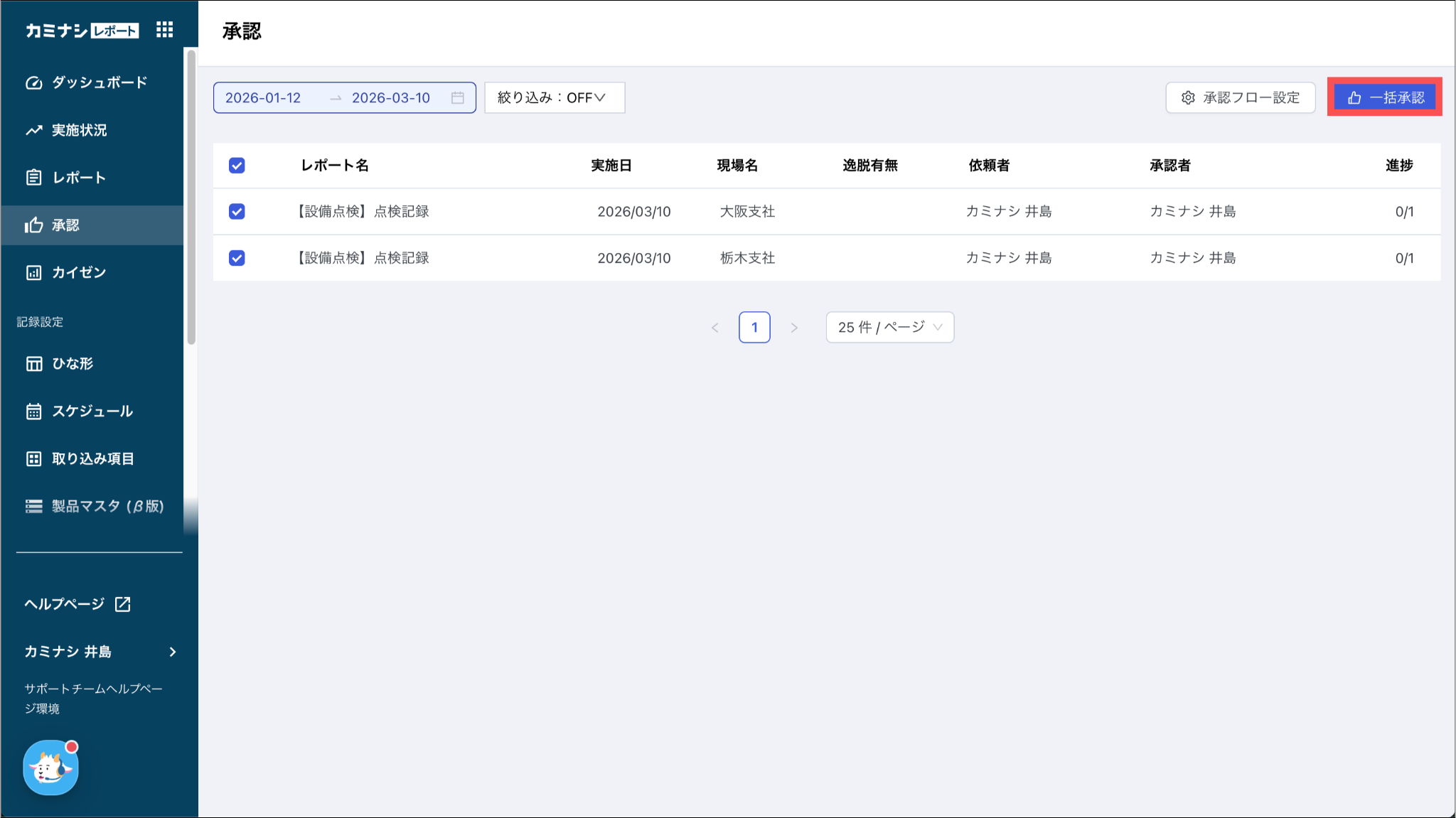The image size is (1456, 818).
Task: Uncheck the 栃木支社 report row checkbox
Action: [x=237, y=258]
